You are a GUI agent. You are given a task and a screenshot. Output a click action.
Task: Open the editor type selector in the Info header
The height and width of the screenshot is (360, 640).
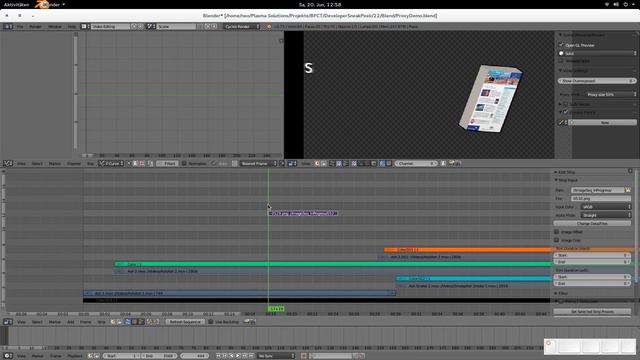[8, 27]
